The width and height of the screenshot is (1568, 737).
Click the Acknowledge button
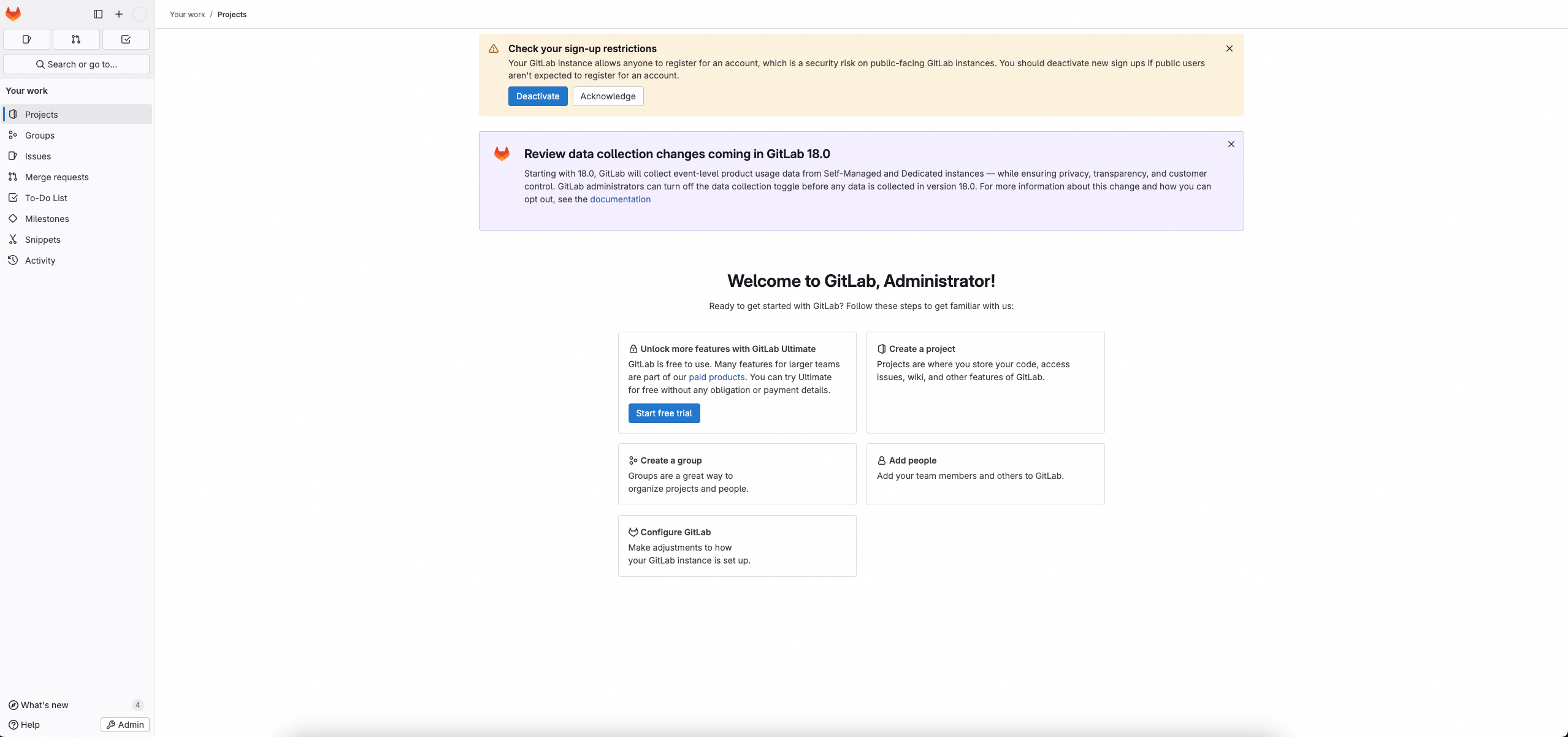coord(608,96)
